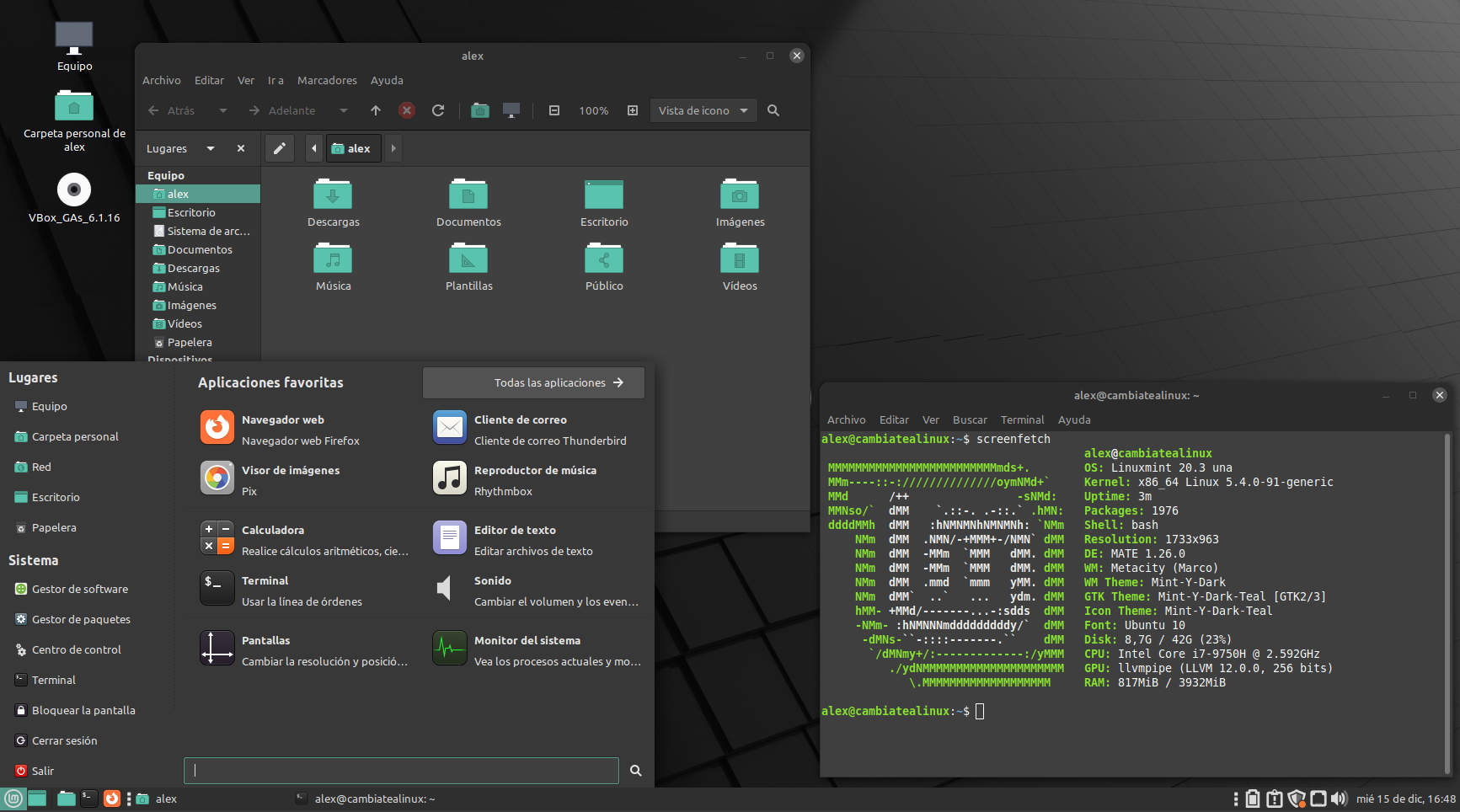Select 'Cerrar sesión' in the menu sidebar
Screen dimensions: 1460x812
click(63, 740)
